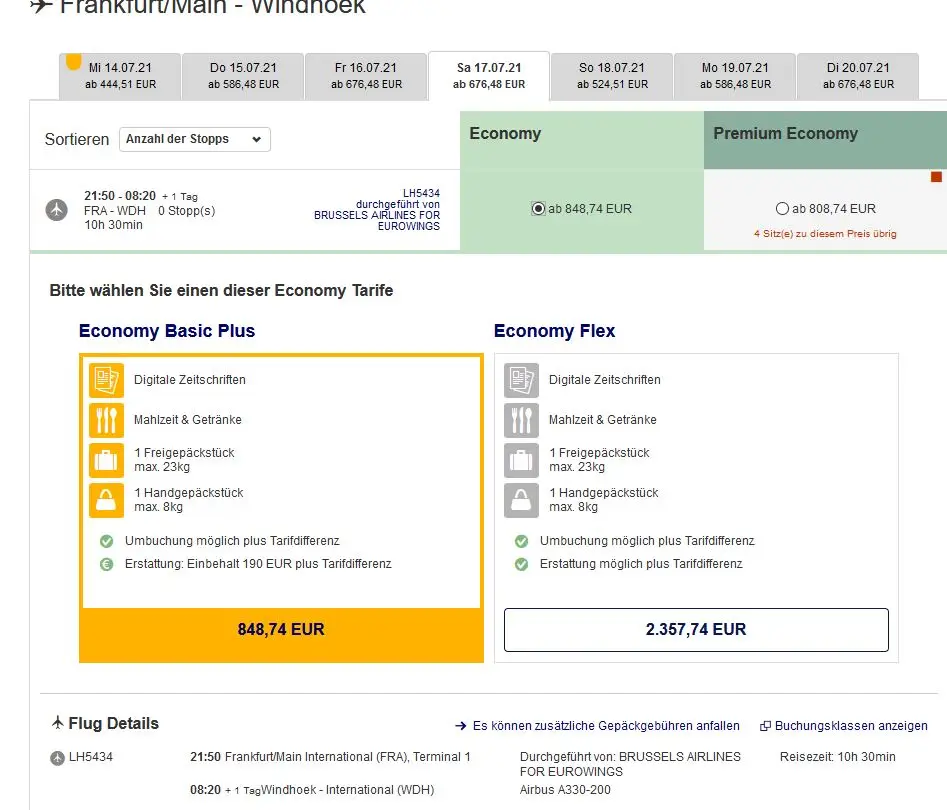This screenshot has width=947, height=810.
Task: Select the So 18.07.21 date tab
Action: pos(612,76)
